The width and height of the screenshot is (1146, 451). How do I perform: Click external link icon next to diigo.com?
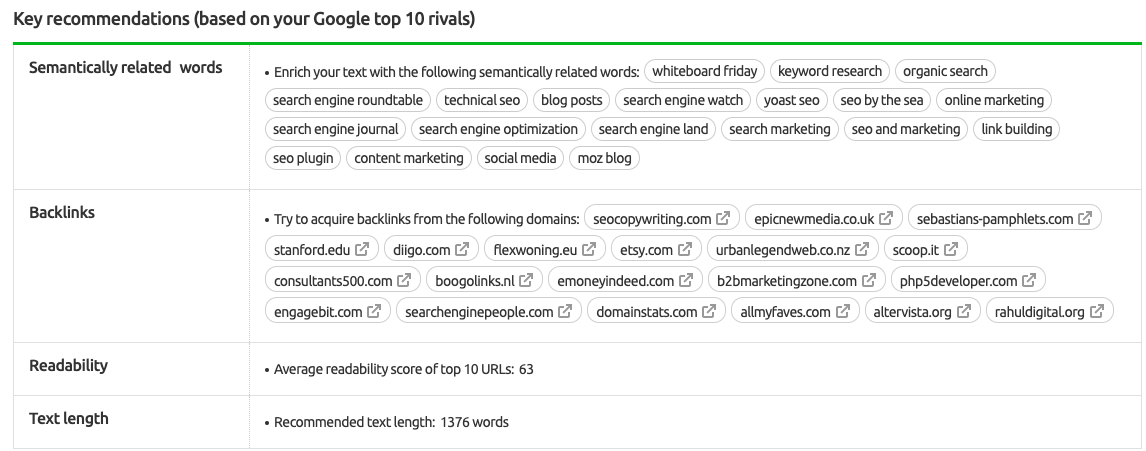click(x=462, y=249)
